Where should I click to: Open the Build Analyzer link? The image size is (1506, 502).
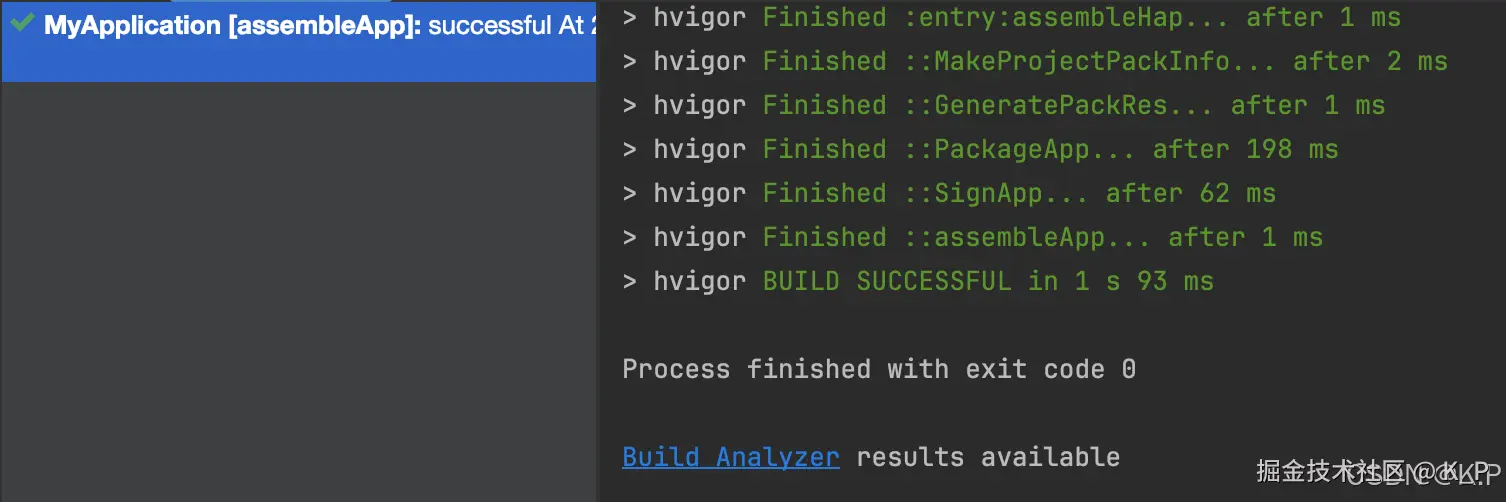730,457
